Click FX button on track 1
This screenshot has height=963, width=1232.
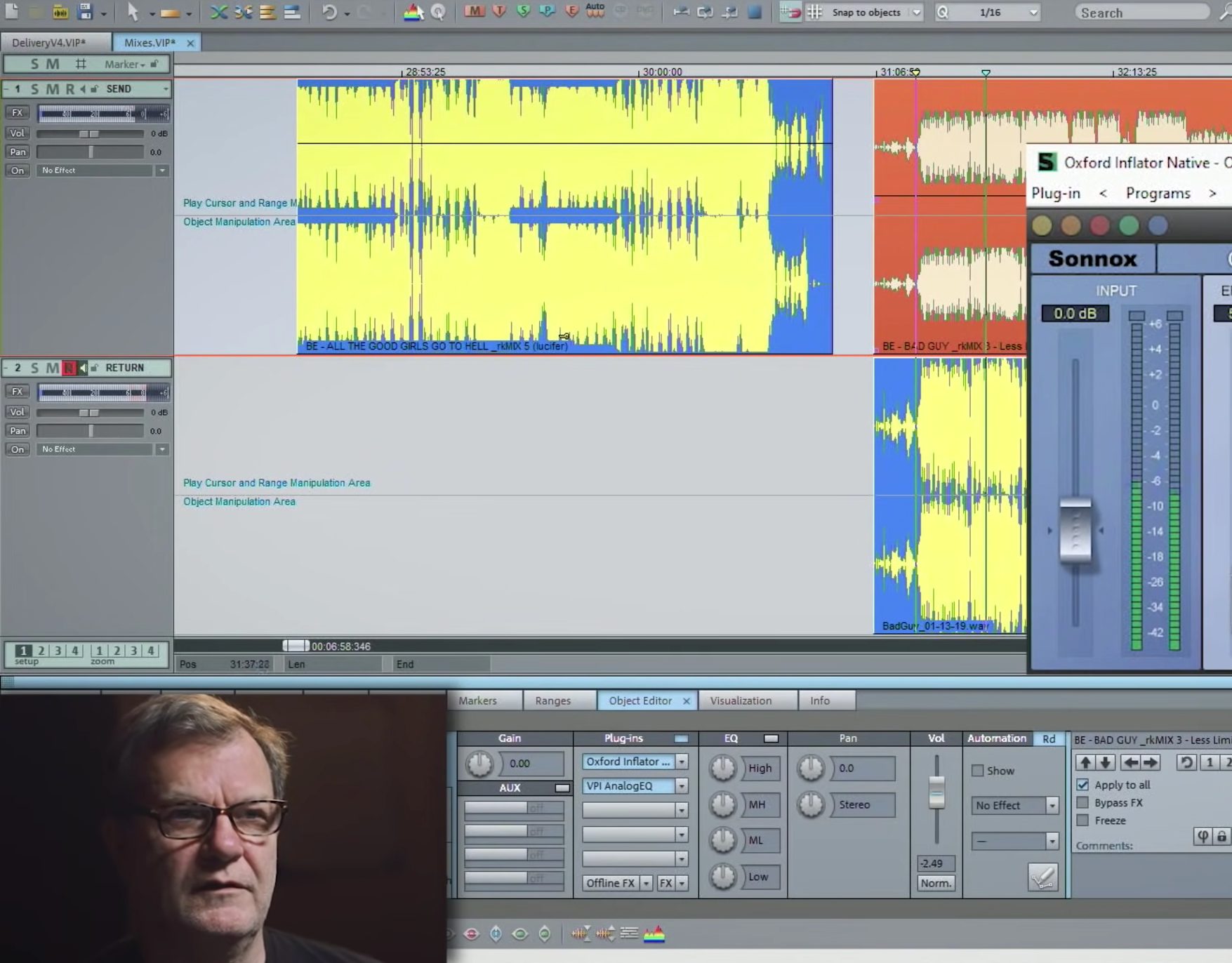(x=18, y=112)
